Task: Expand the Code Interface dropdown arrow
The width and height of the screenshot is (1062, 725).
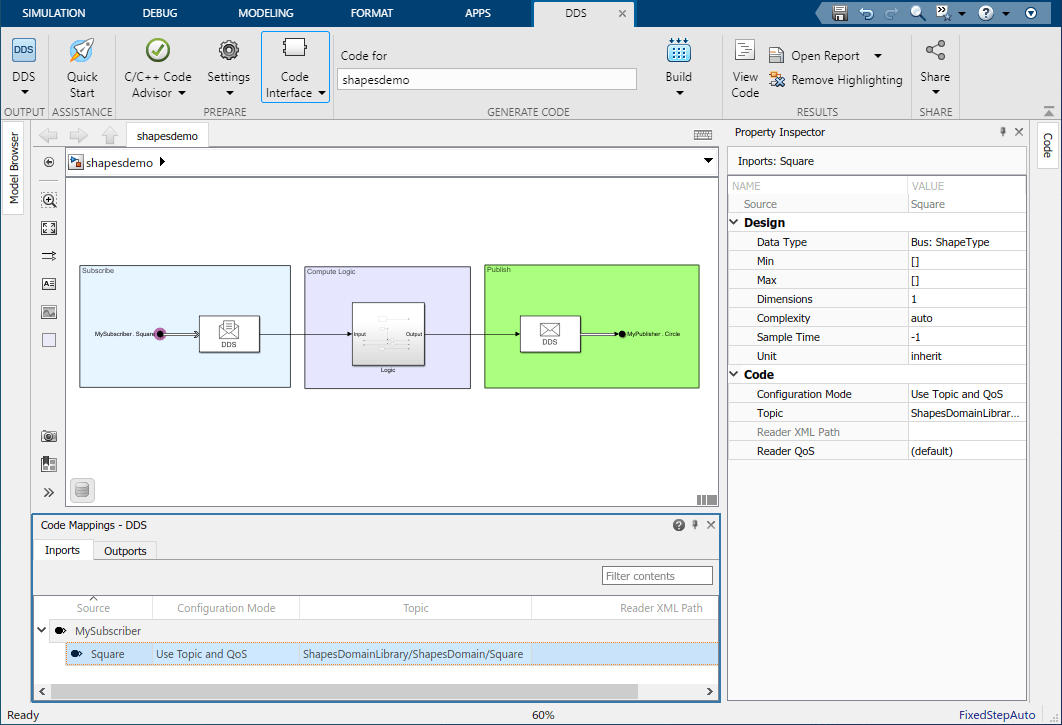Action: (x=322, y=93)
